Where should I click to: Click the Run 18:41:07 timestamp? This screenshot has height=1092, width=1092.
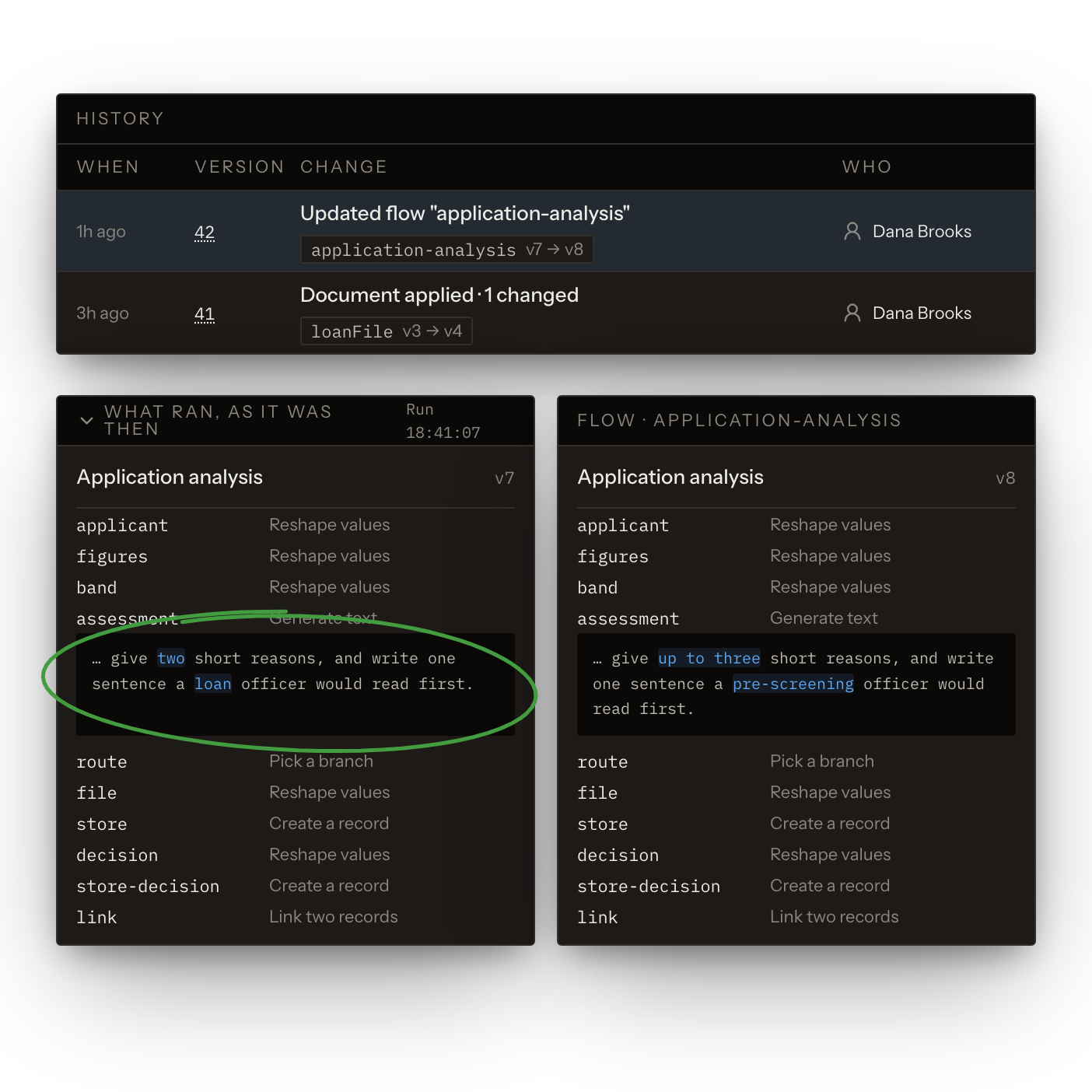[443, 421]
